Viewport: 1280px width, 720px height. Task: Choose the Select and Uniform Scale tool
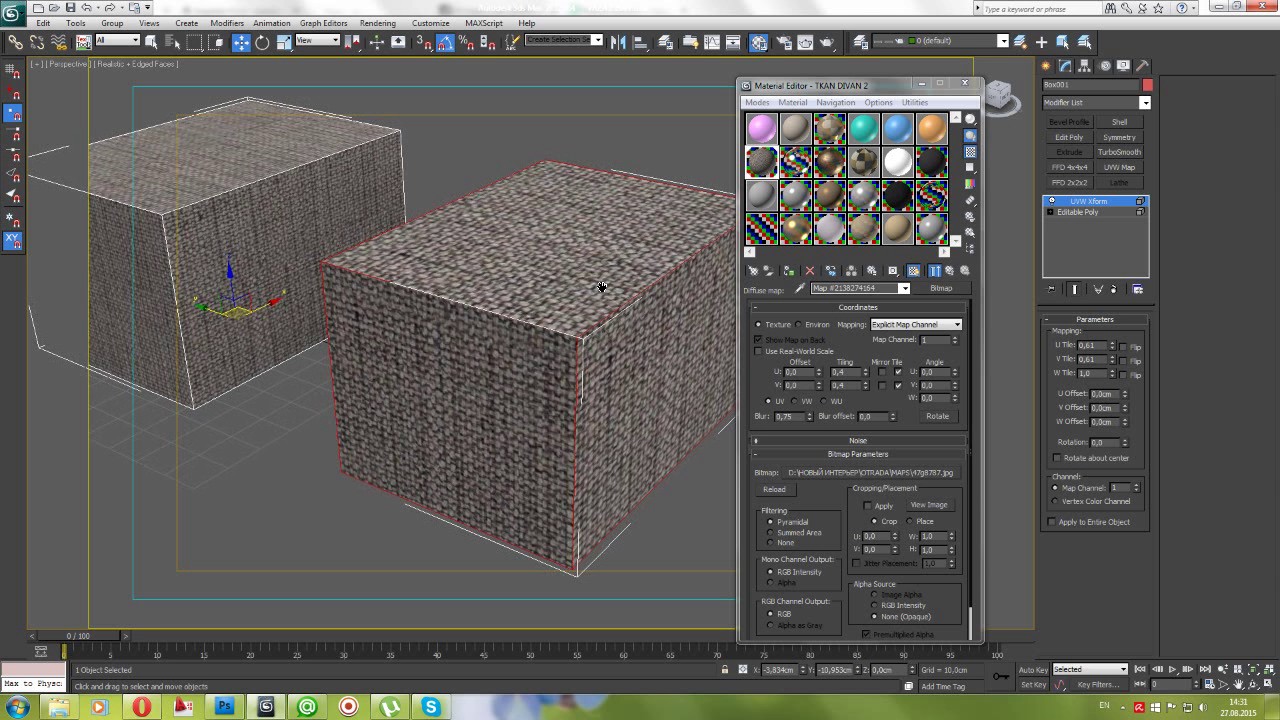(284, 42)
